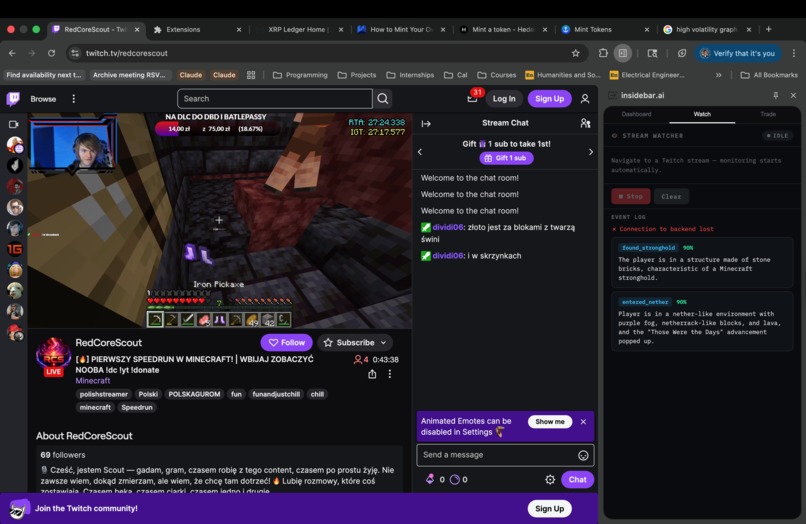Screen dimensions: 806x524
Task: Open the Programming bookmarks folder
Action: 300,75
